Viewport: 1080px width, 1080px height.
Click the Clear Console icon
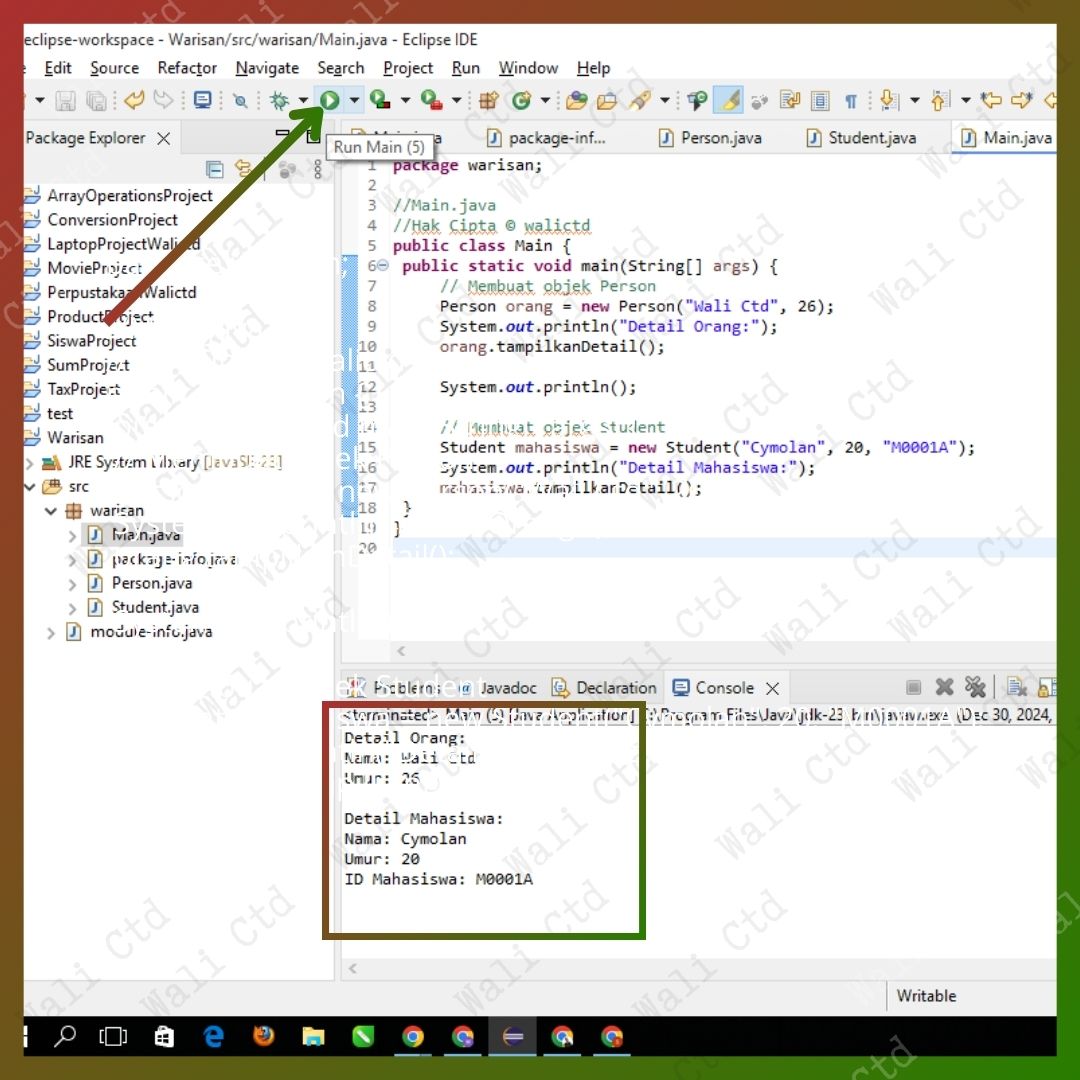pyautogui.click(x=1016, y=687)
